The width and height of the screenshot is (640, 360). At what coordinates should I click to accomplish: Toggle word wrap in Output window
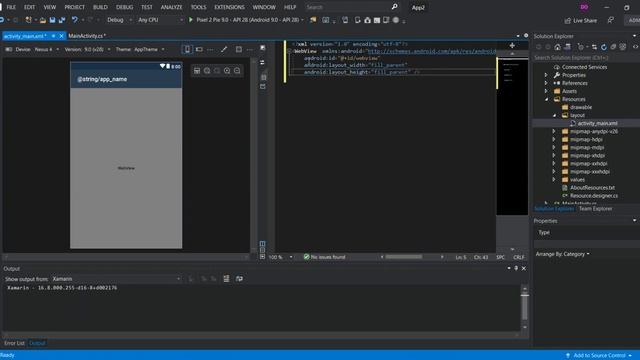tap(239, 279)
